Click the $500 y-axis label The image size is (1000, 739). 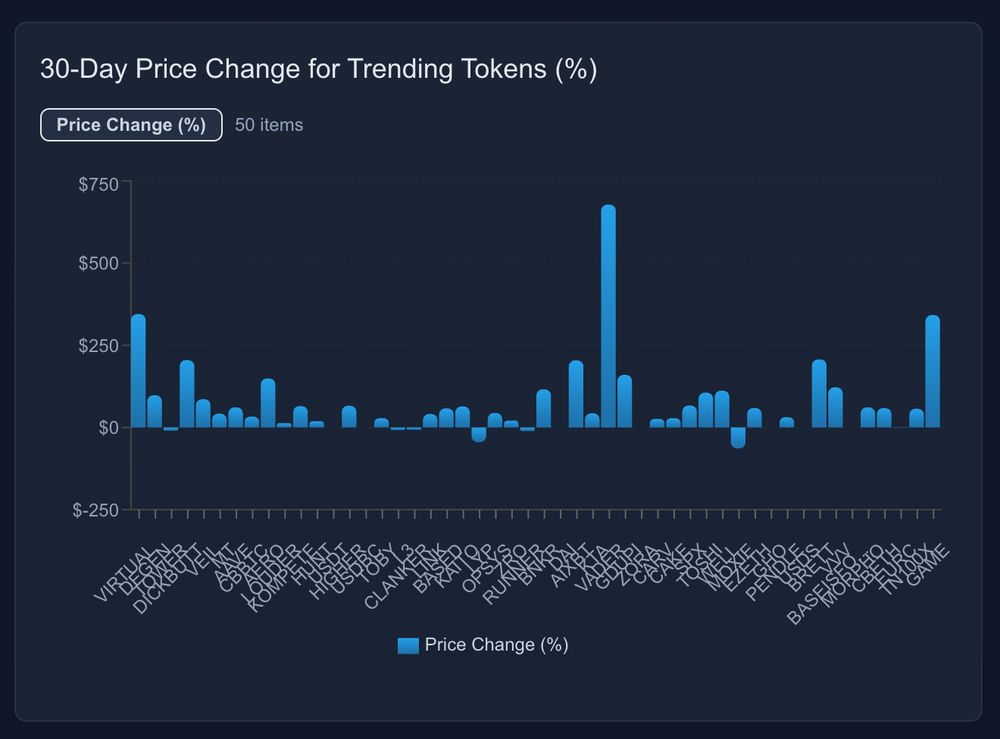(98, 263)
